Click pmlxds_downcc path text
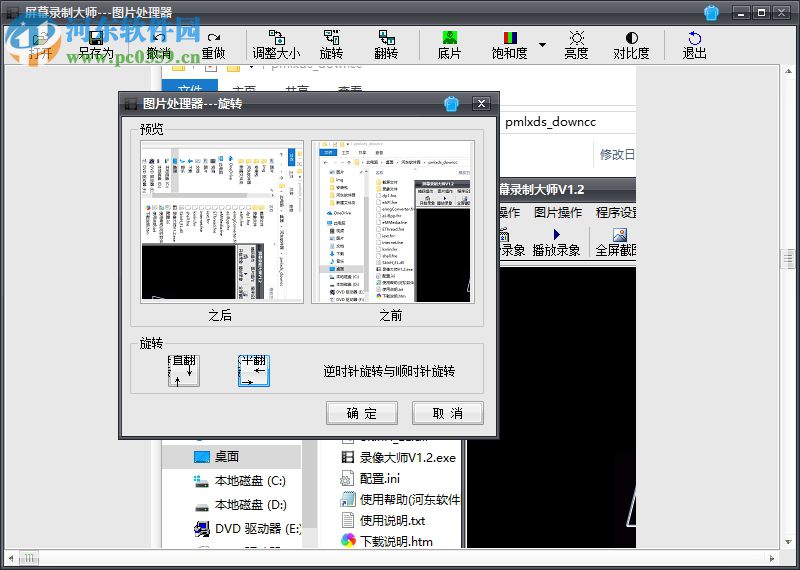The height and width of the screenshot is (570, 800). 551,122
